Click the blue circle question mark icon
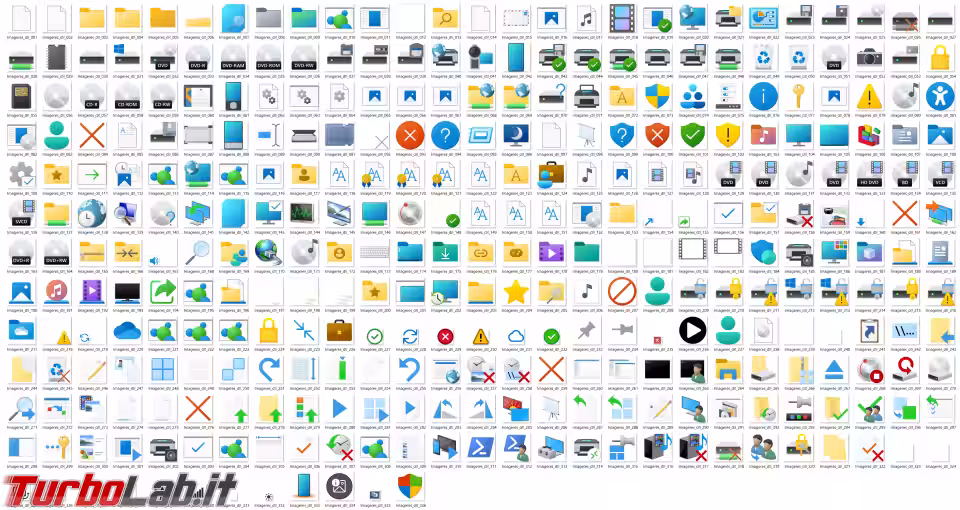The width and height of the screenshot is (960, 510). point(445,135)
